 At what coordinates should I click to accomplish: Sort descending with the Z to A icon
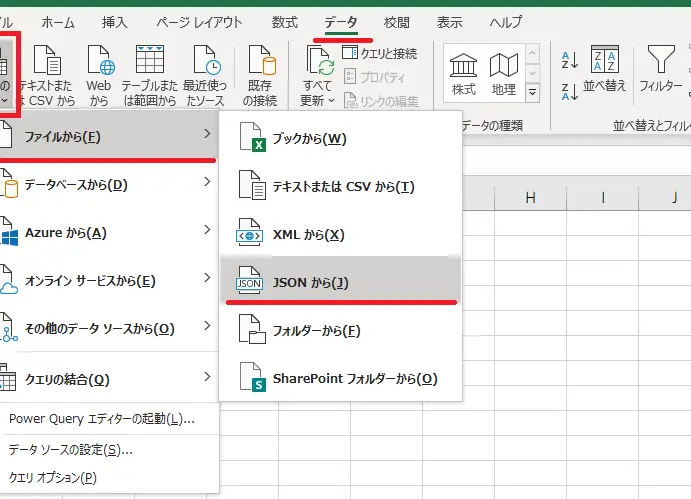coord(569,92)
